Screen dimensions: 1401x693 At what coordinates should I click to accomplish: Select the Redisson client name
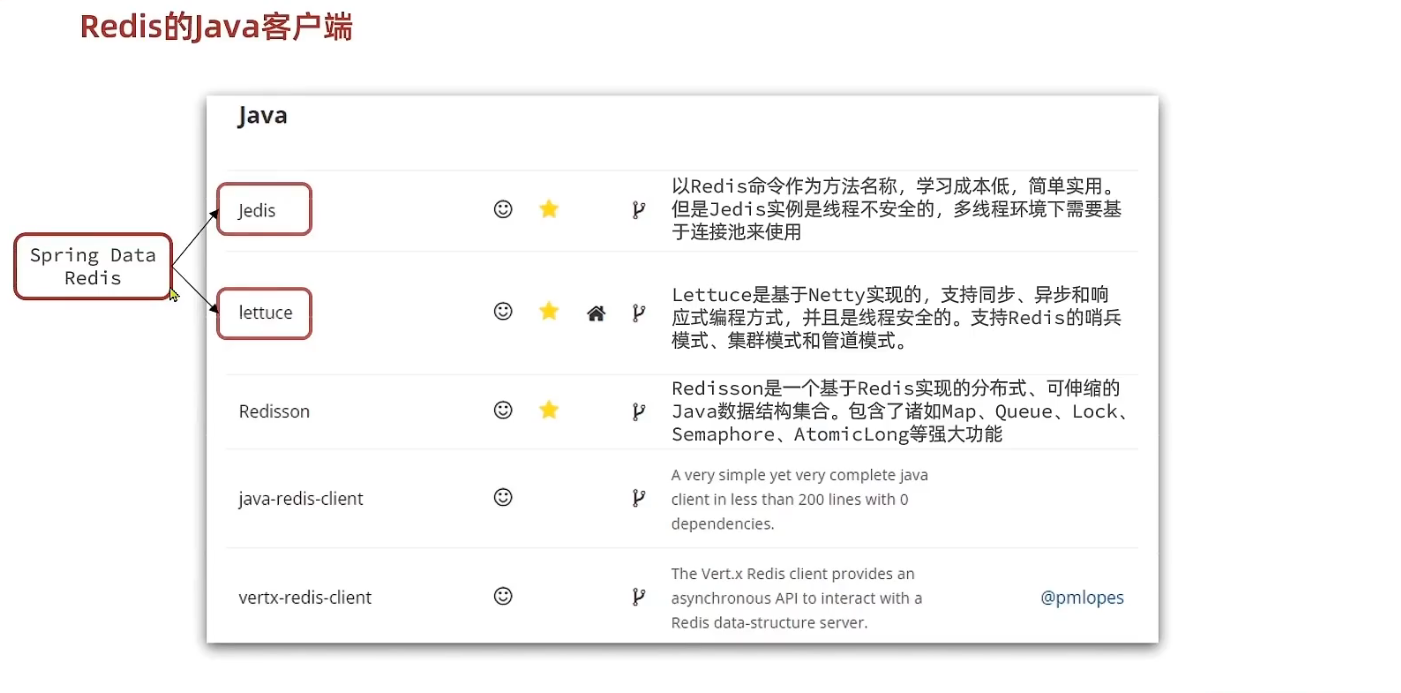274,411
